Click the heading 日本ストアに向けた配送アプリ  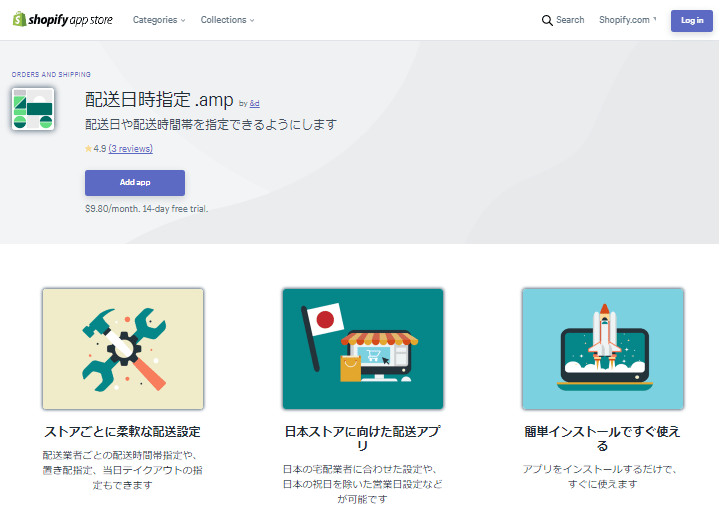[363, 438]
